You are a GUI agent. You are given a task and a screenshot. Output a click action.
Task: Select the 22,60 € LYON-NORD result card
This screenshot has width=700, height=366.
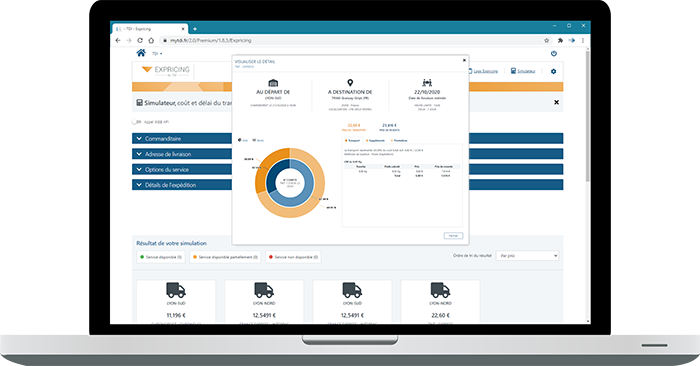coord(440,301)
